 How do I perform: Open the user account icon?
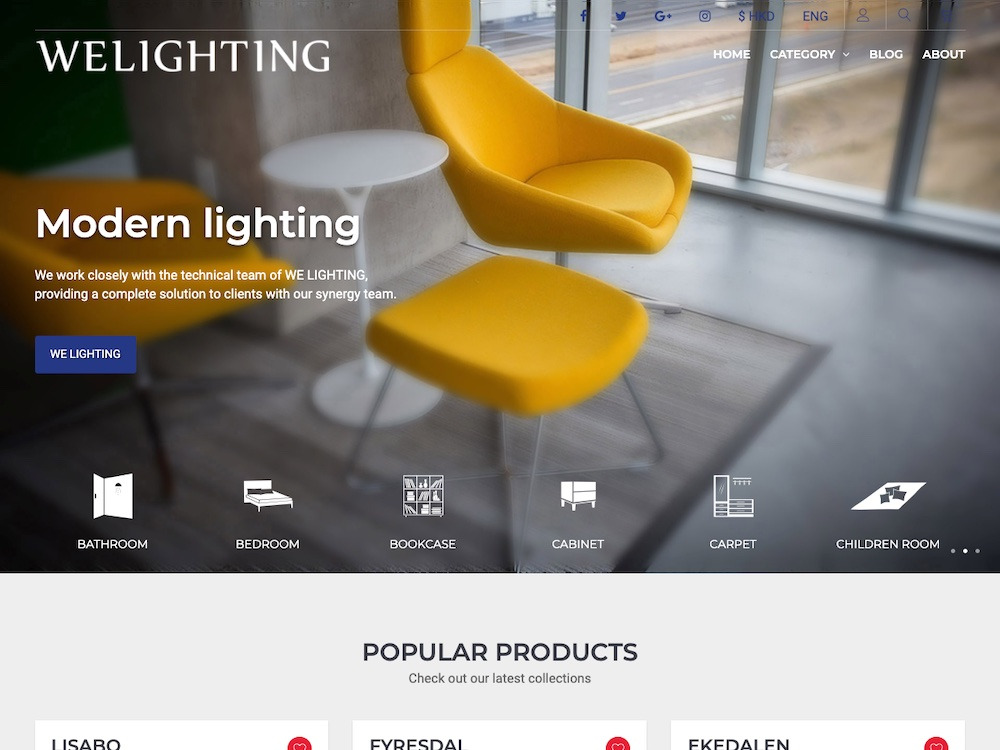[x=863, y=15]
